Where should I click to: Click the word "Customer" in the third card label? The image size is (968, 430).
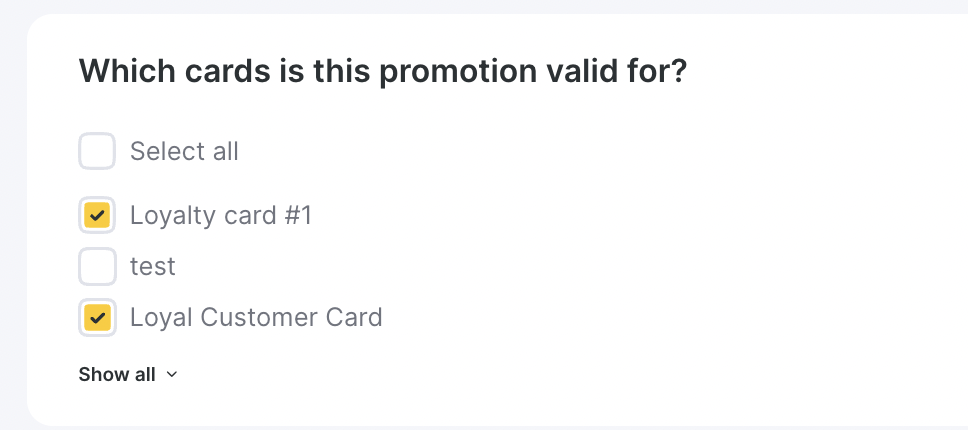(x=259, y=318)
